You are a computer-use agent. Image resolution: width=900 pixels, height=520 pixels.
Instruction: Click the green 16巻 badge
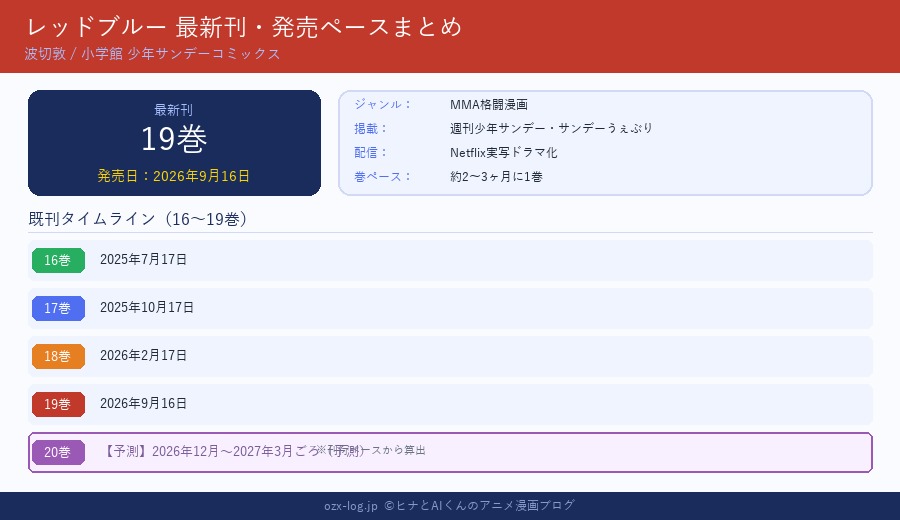point(58,260)
